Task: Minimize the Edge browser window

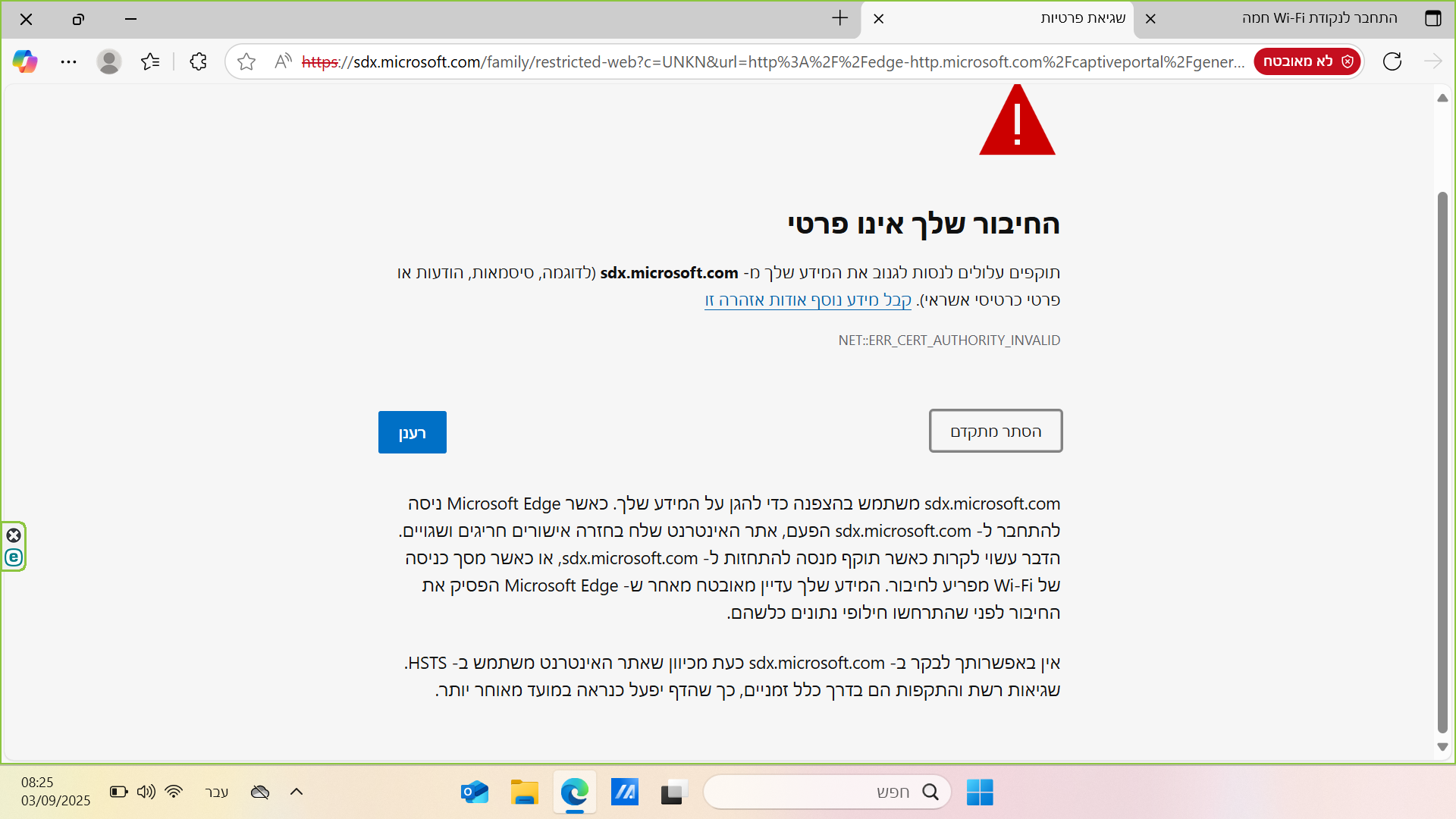Action: 130,19
